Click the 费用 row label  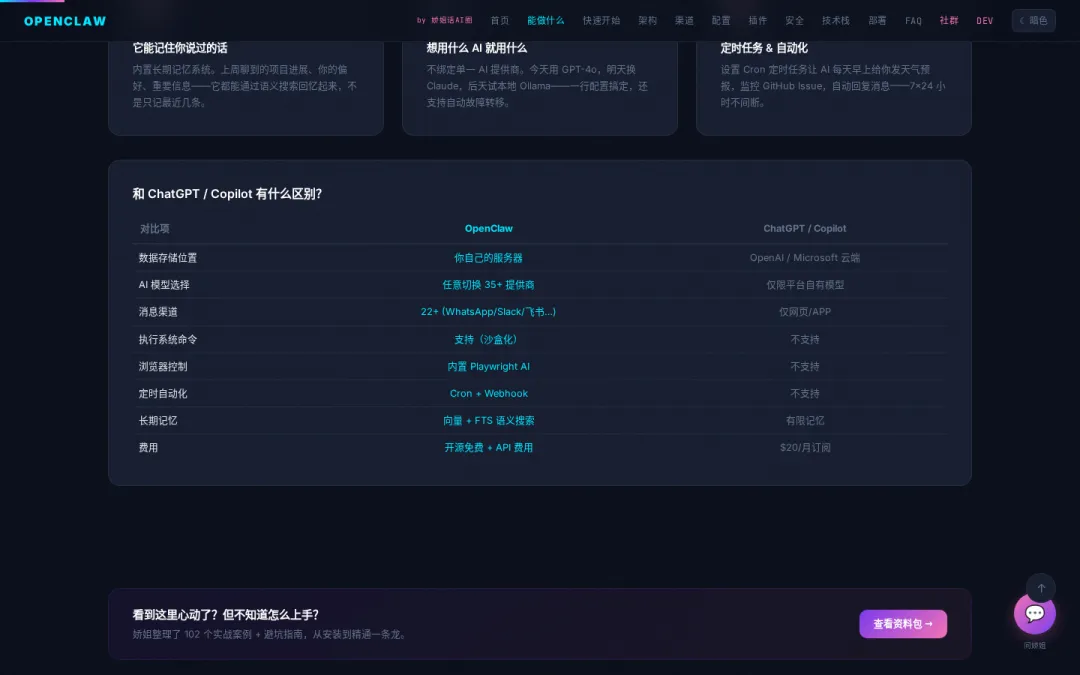[148, 448]
